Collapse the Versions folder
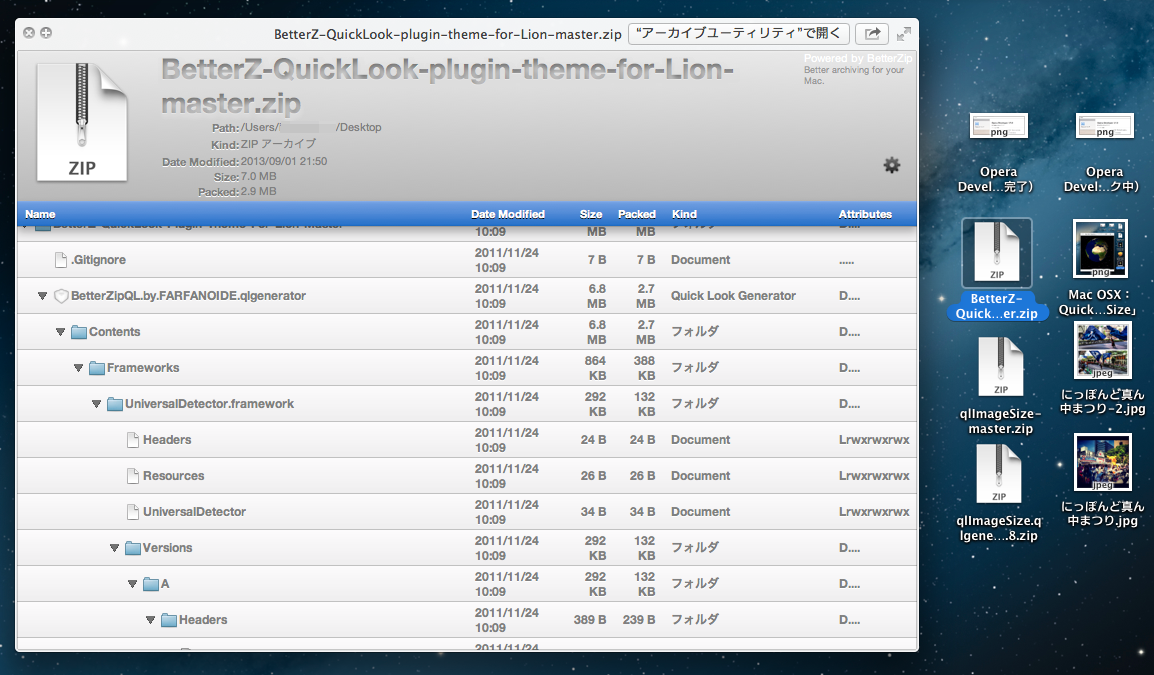Screen dimensions: 1154x675 [x=114, y=547]
